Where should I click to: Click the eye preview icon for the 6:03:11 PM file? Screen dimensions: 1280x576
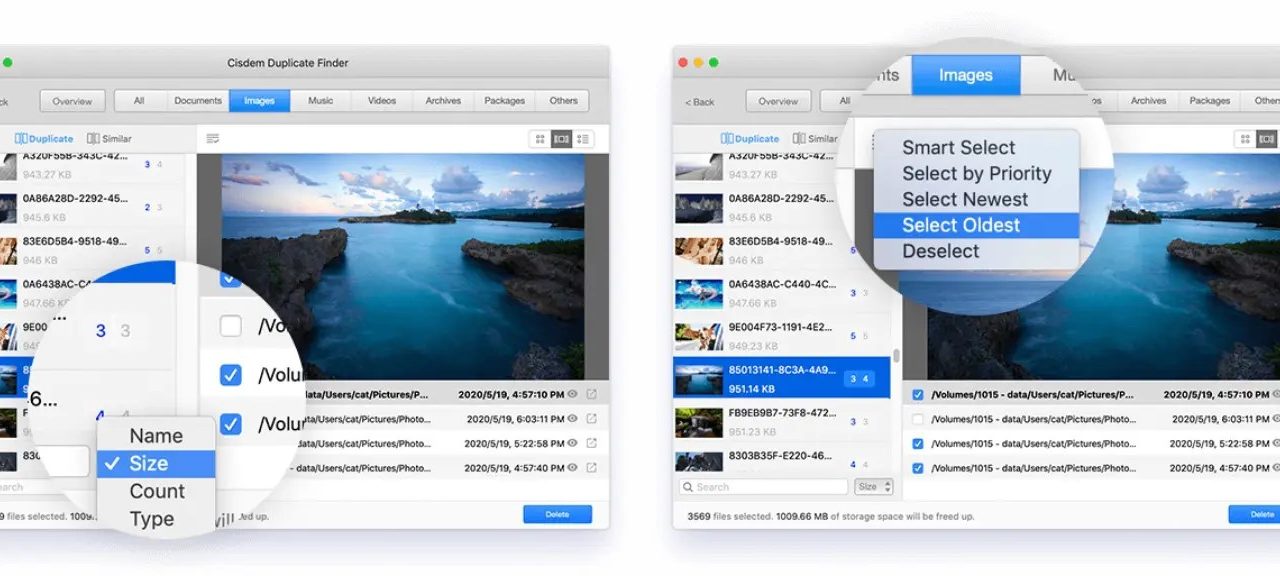(x=573, y=418)
